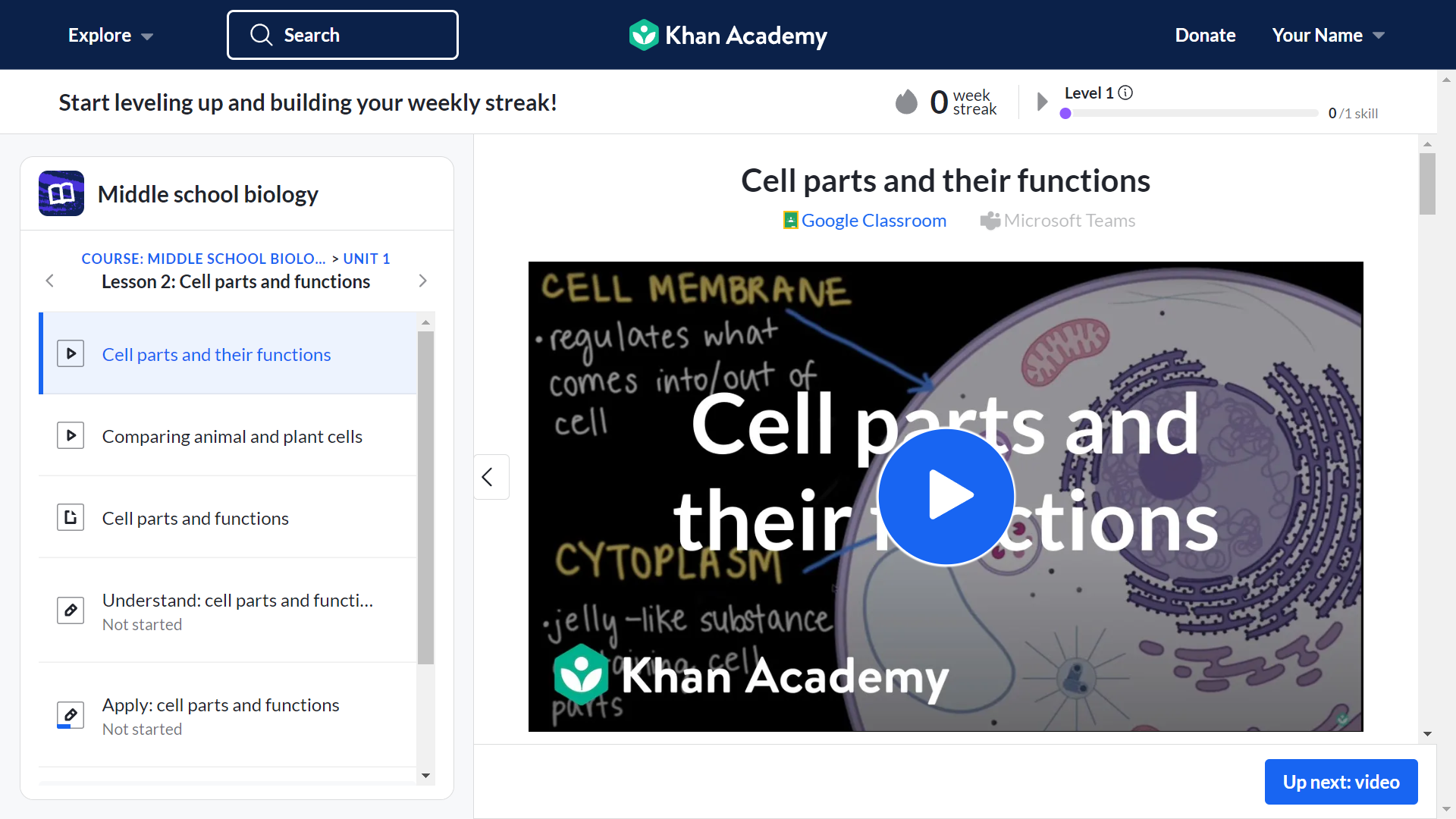Go to next lesson with right chevron
This screenshot has height=819, width=1456.
[x=423, y=281]
